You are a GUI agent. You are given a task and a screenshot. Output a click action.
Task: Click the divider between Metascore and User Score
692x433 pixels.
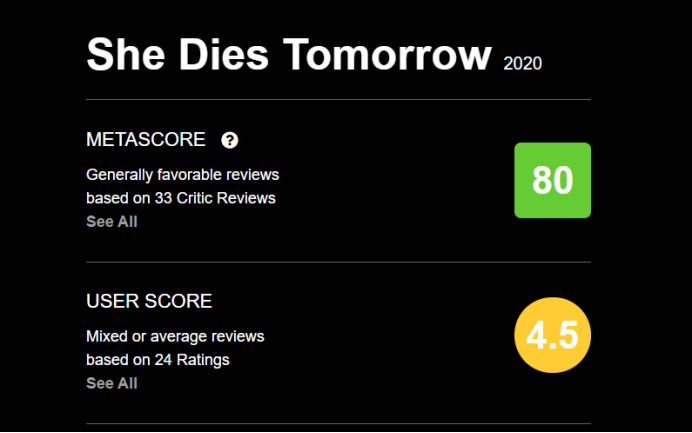[338, 262]
